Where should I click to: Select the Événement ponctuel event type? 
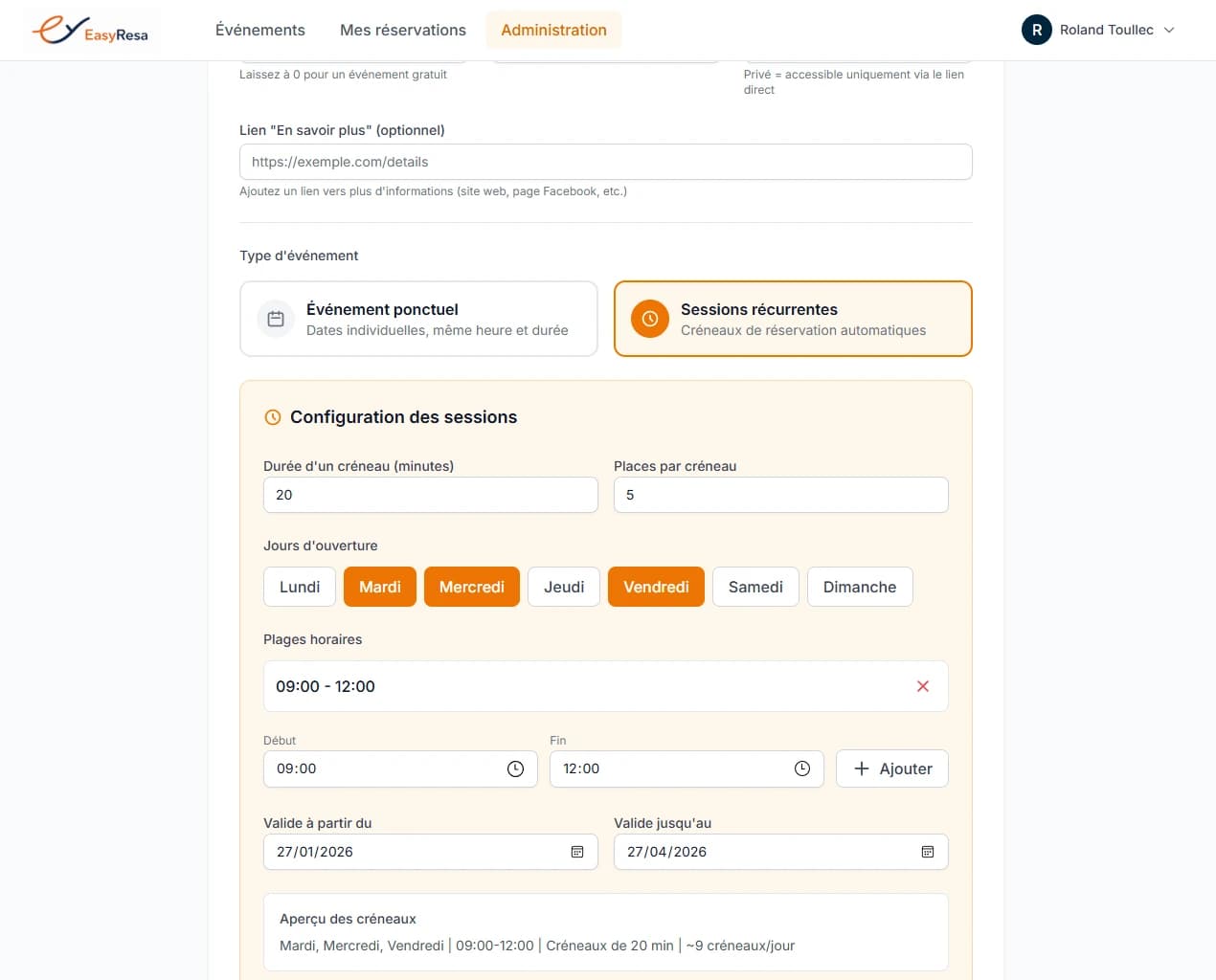[418, 319]
